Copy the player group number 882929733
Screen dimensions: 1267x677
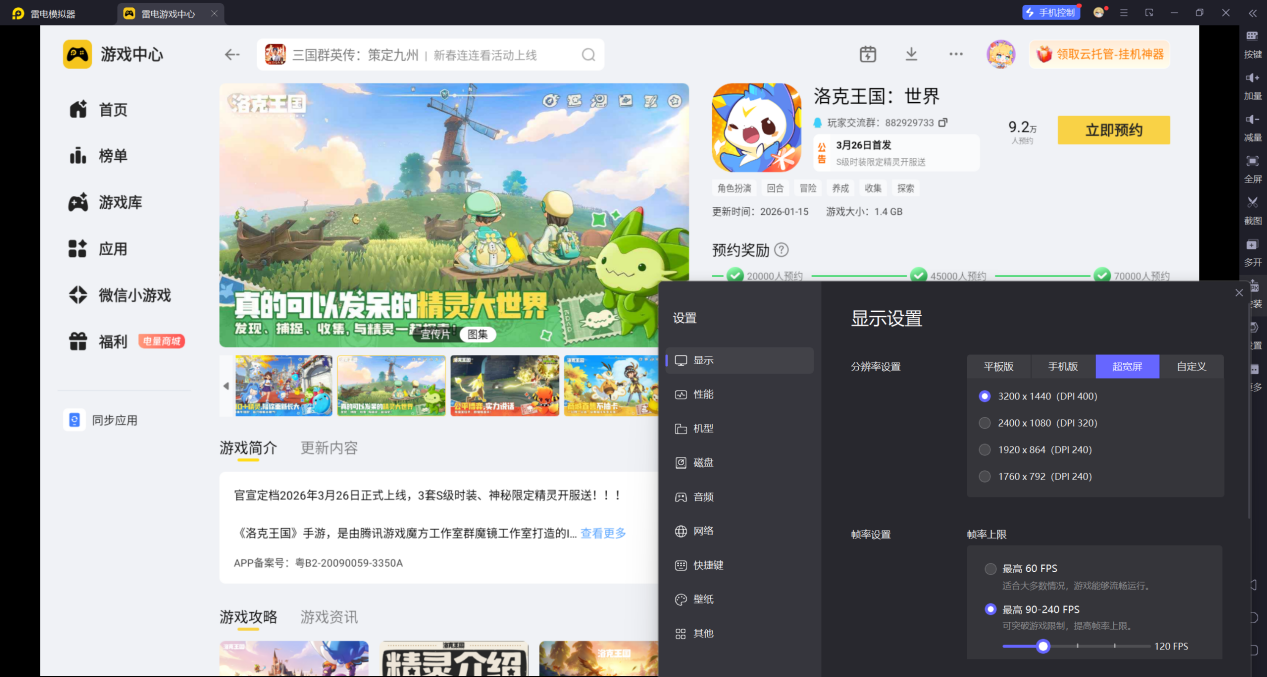(943, 122)
